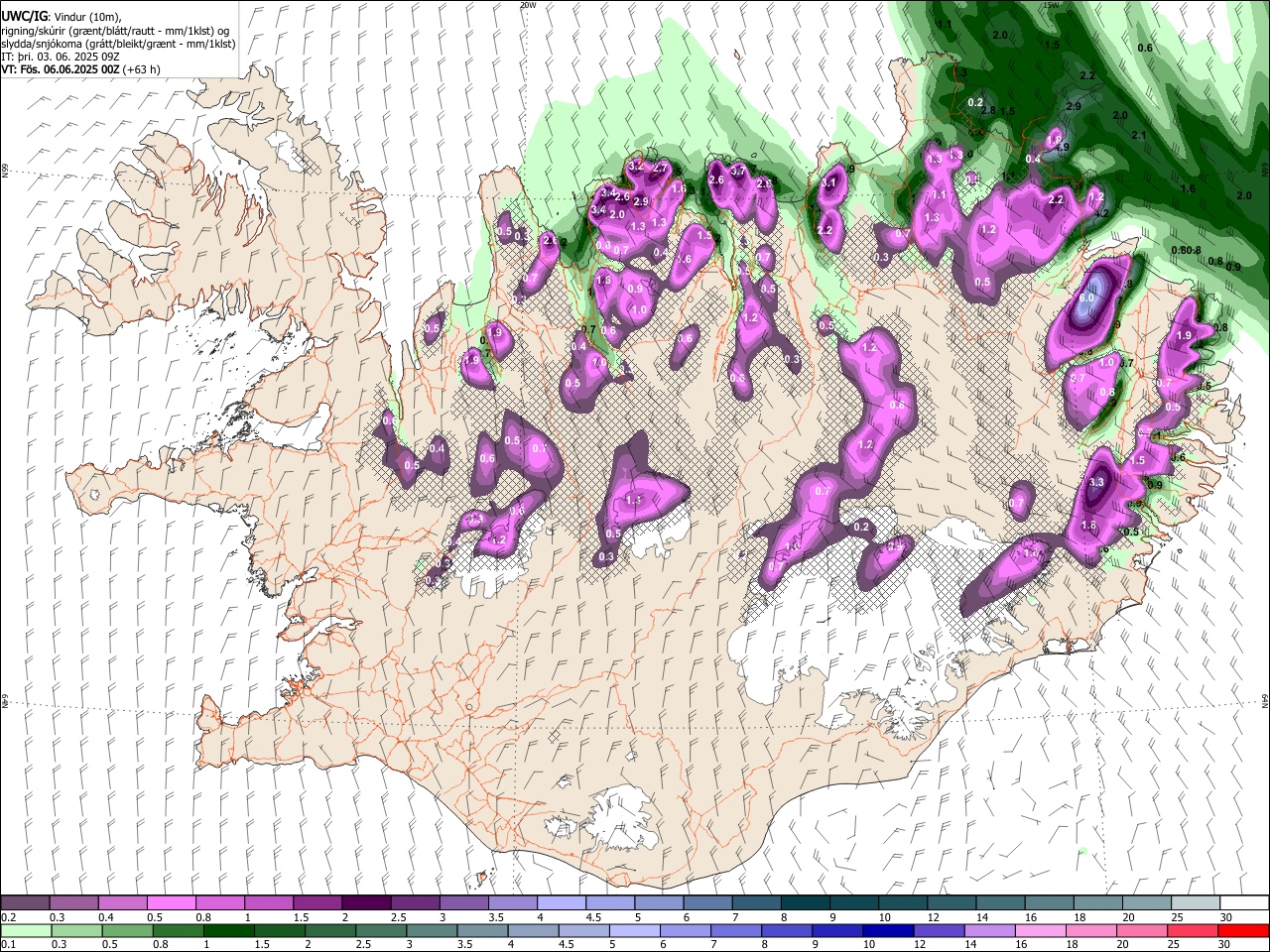
Task: Click the 12 indigo-purple rain legend swatch
Action: pos(938,930)
